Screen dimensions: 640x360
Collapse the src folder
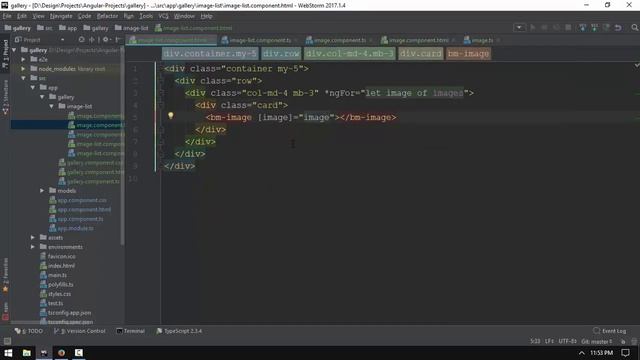pos(24,78)
